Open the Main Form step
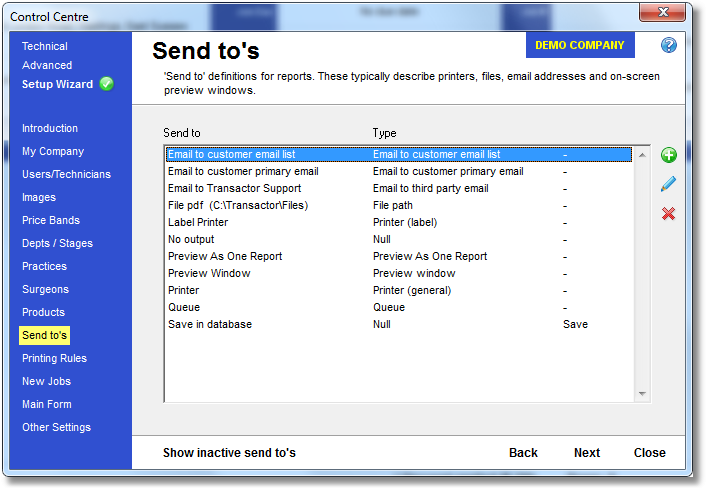The width and height of the screenshot is (707, 491). pyautogui.click(x=47, y=404)
